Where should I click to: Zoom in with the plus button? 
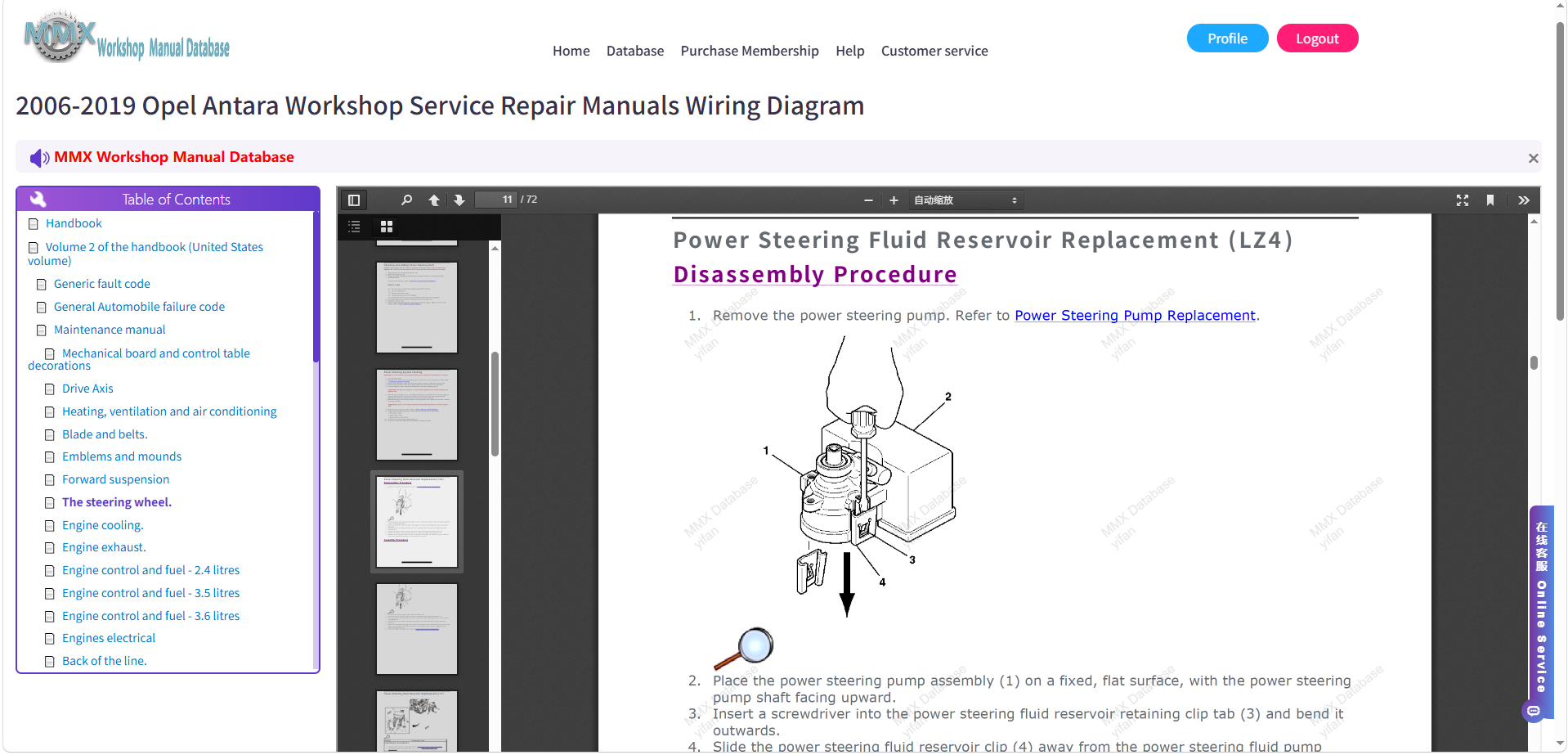click(894, 200)
